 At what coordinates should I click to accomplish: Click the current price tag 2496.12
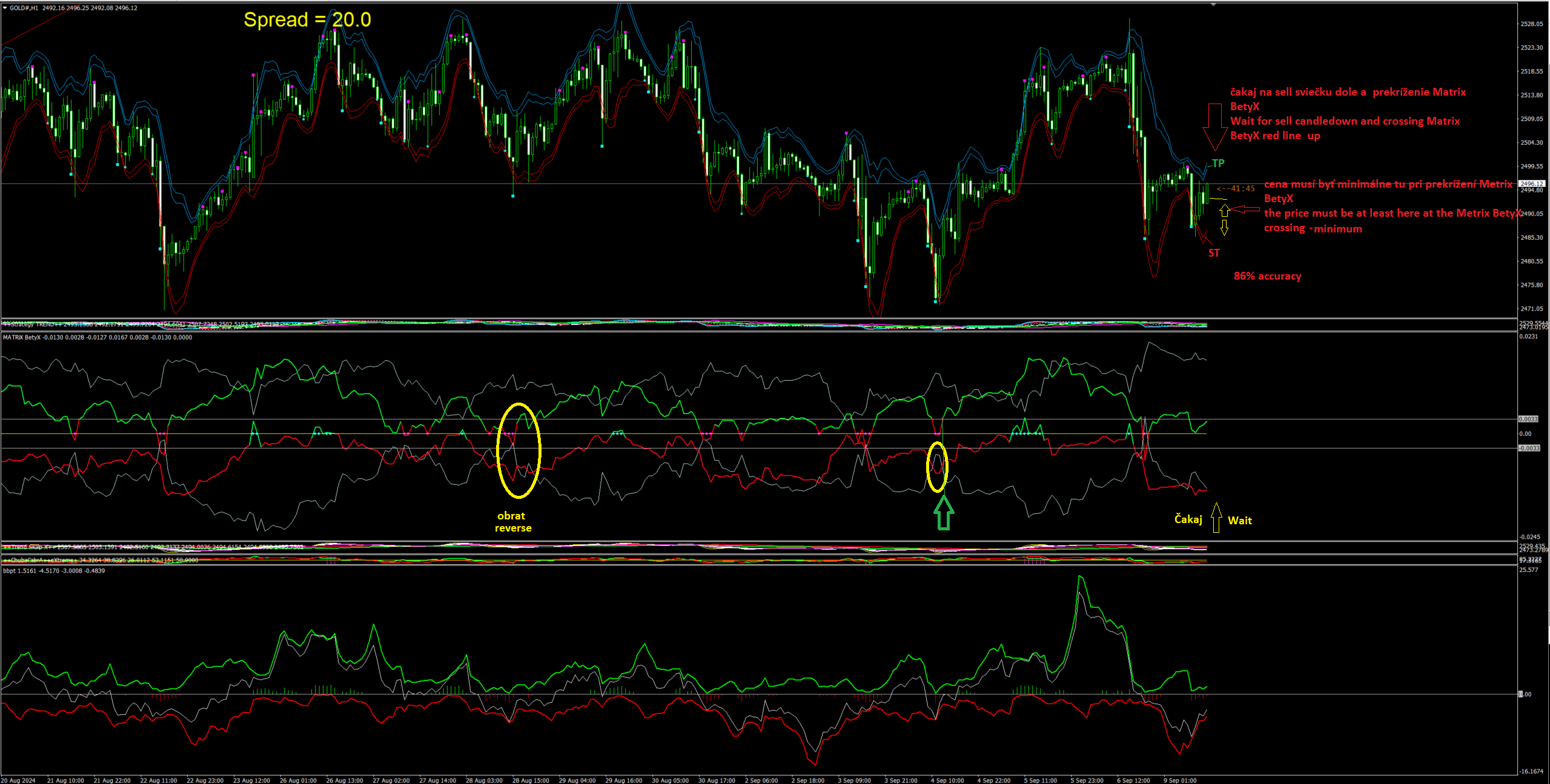pos(1532,183)
